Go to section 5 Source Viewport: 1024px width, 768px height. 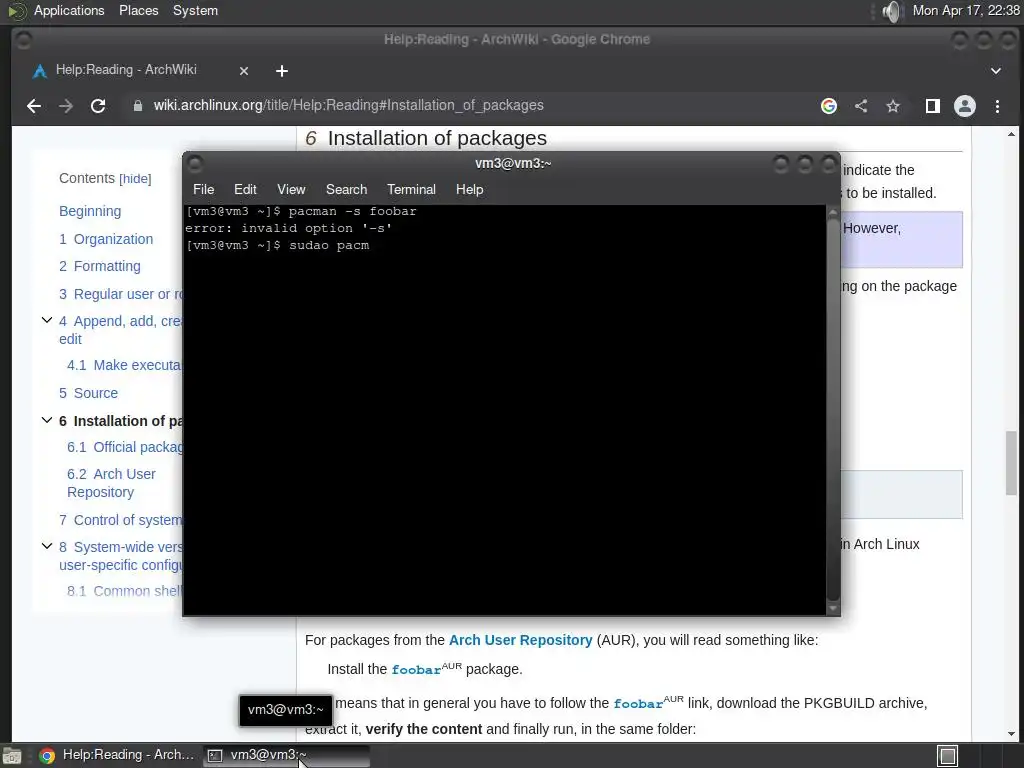(88, 393)
